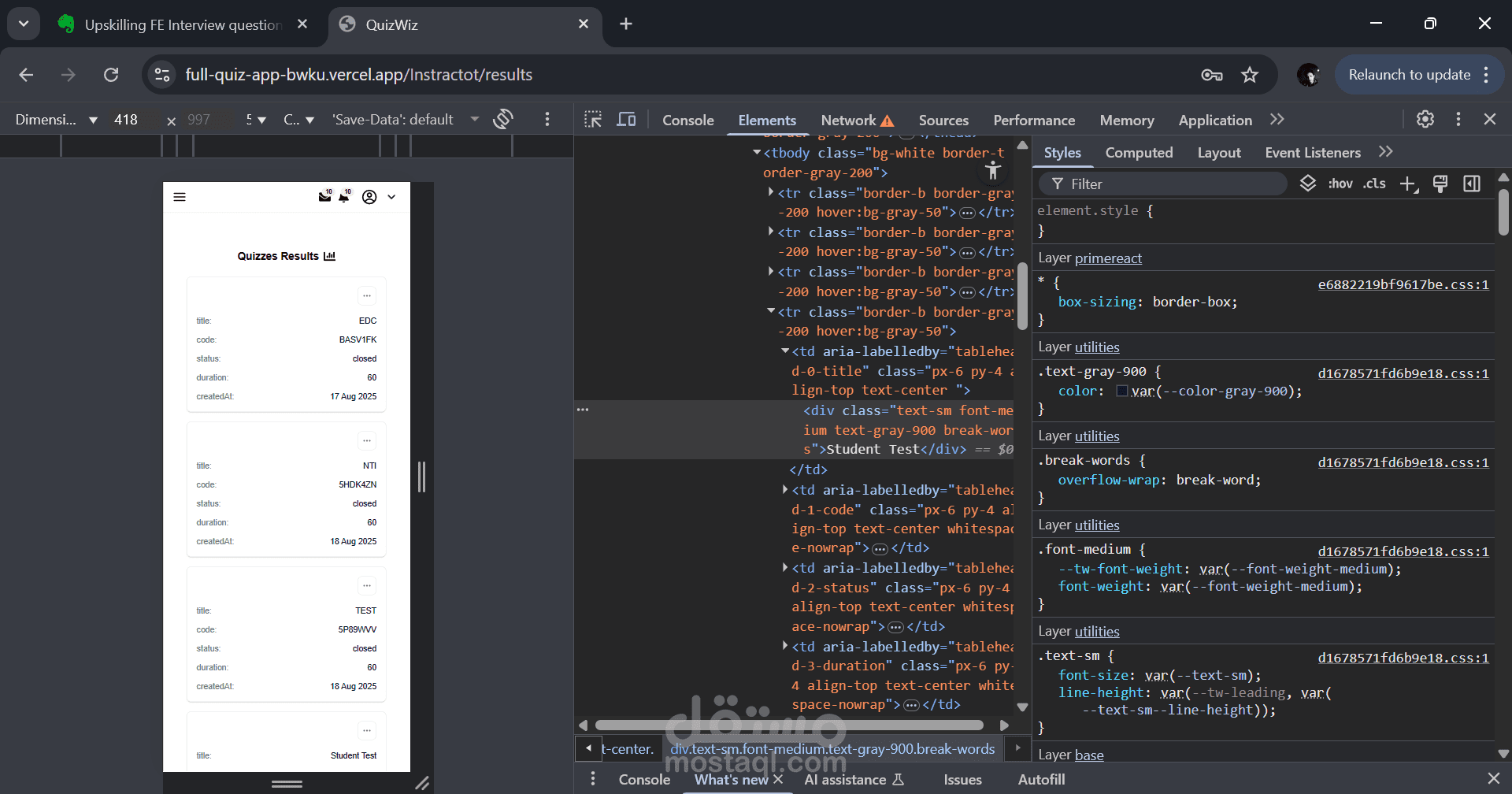Open the Layout sidebar tab

tap(1219, 153)
